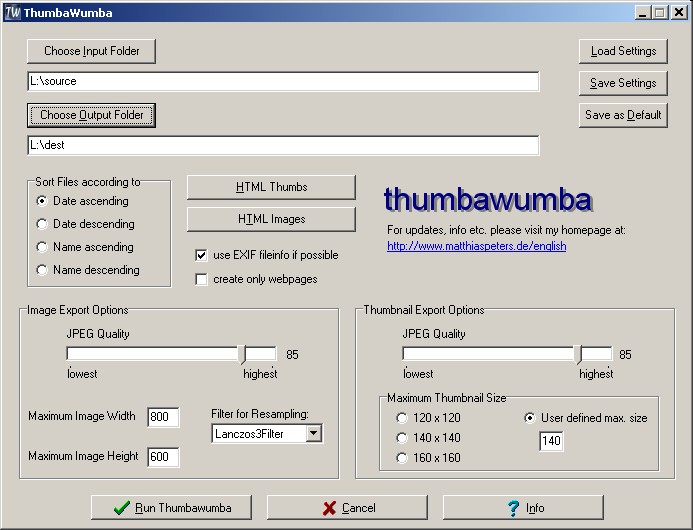Click the Thumbnail Export JPEG Quality slider

[x=507, y=354]
